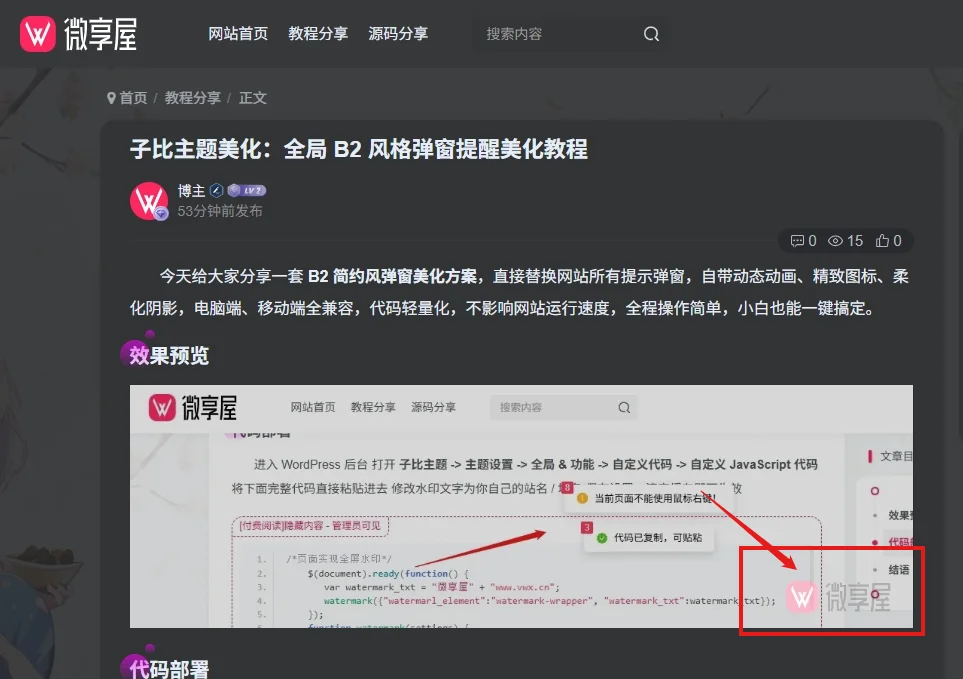Screen dimensions: 963x679
Task: Click the bold B2 简约风弹窗美化方案 text
Action: pos(392,276)
